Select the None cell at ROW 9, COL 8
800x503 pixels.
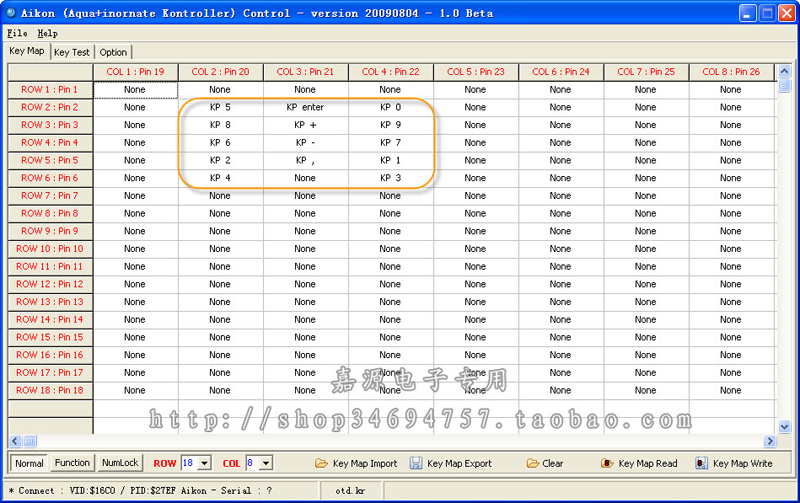click(x=731, y=231)
